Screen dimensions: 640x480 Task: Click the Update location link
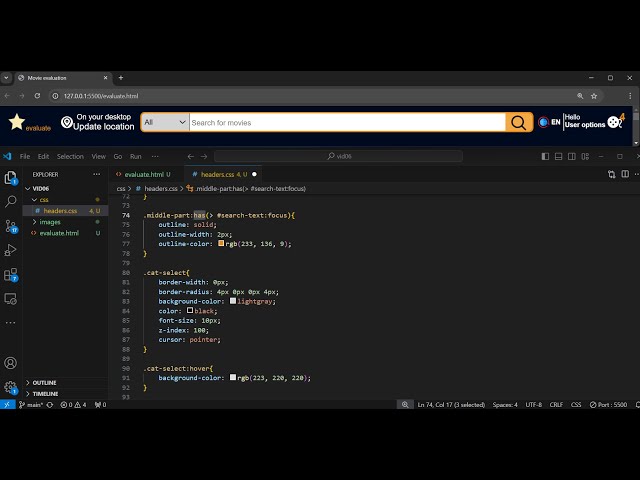(104, 127)
